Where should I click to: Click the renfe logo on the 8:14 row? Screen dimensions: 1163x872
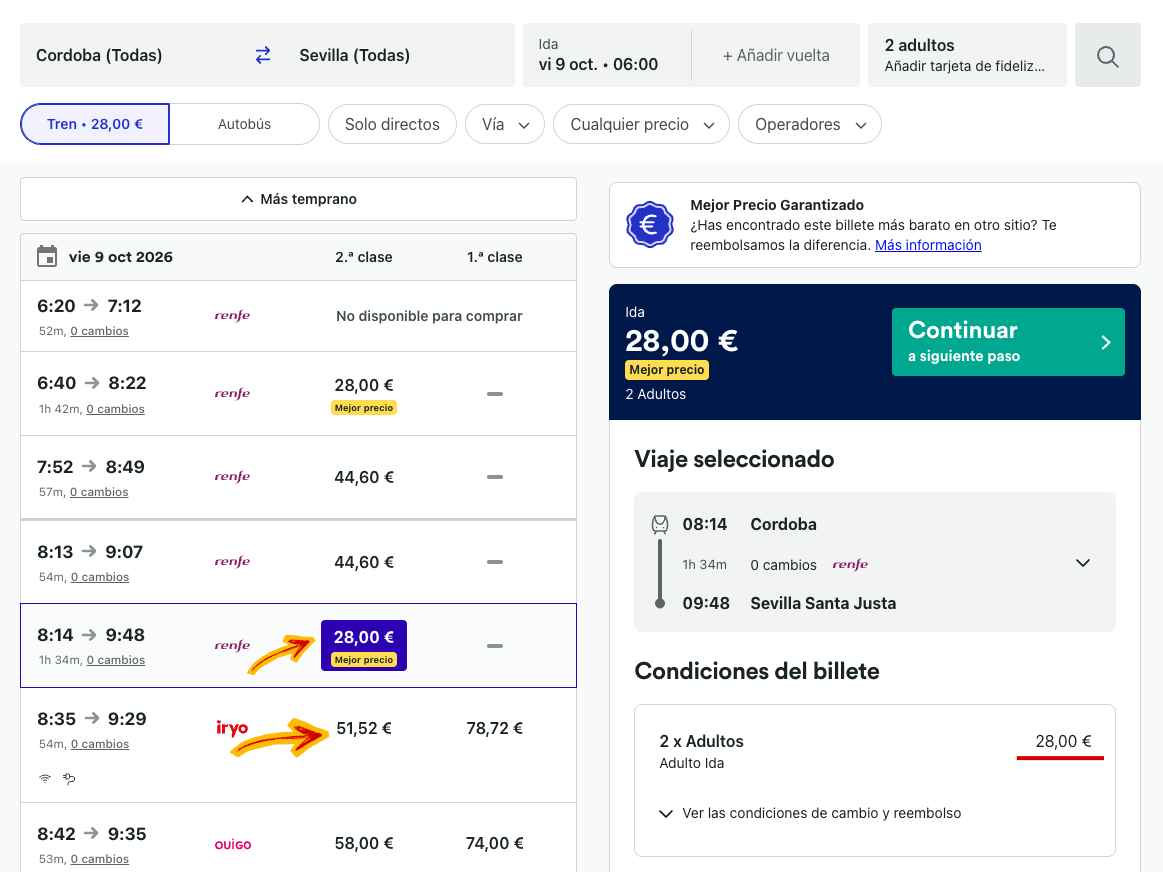[232, 645]
